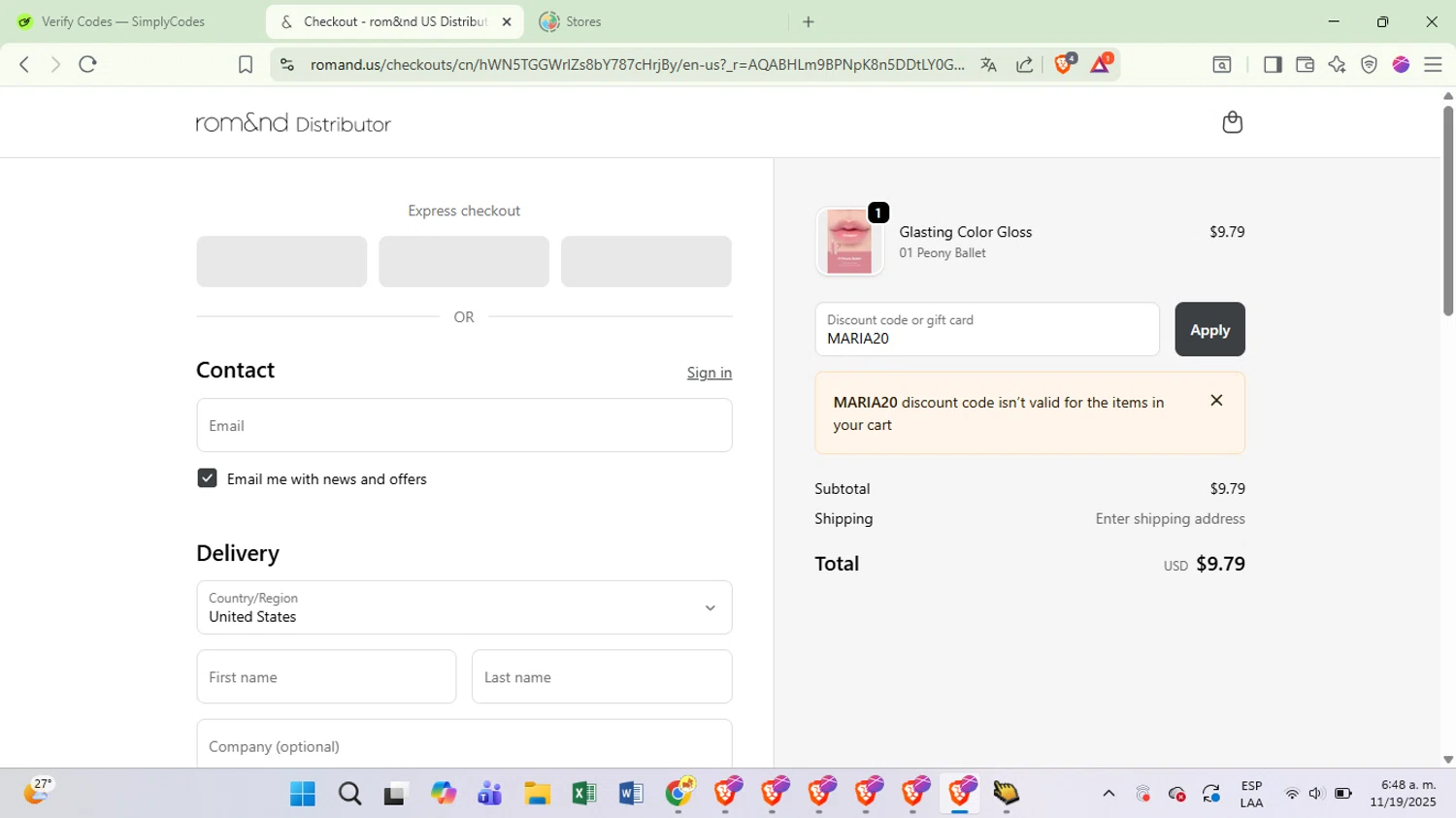Open the Windows Start menu

pos(303,794)
